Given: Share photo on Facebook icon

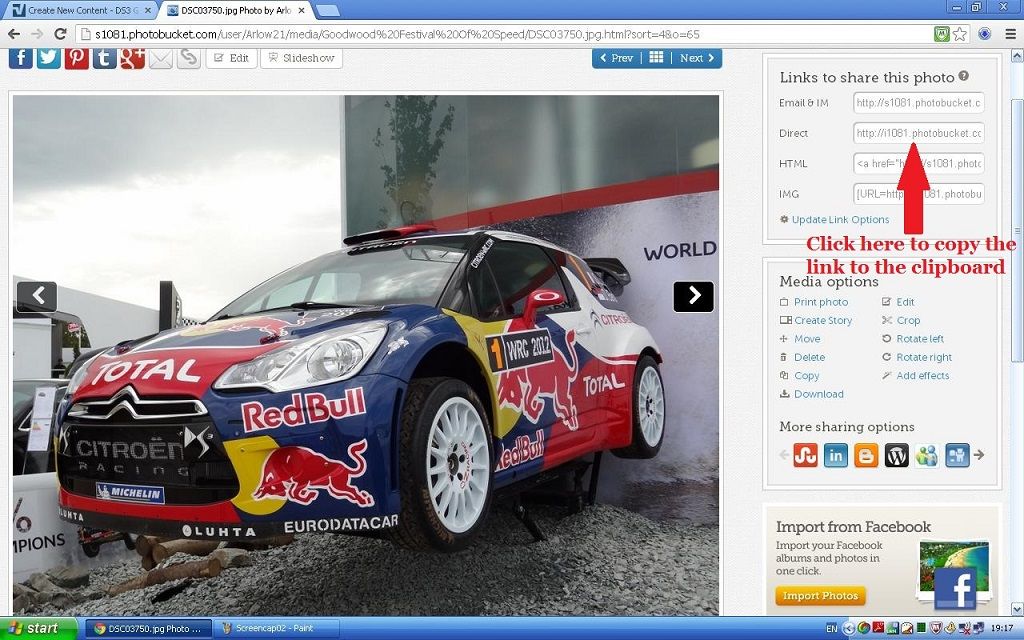Looking at the screenshot, I should [x=20, y=58].
